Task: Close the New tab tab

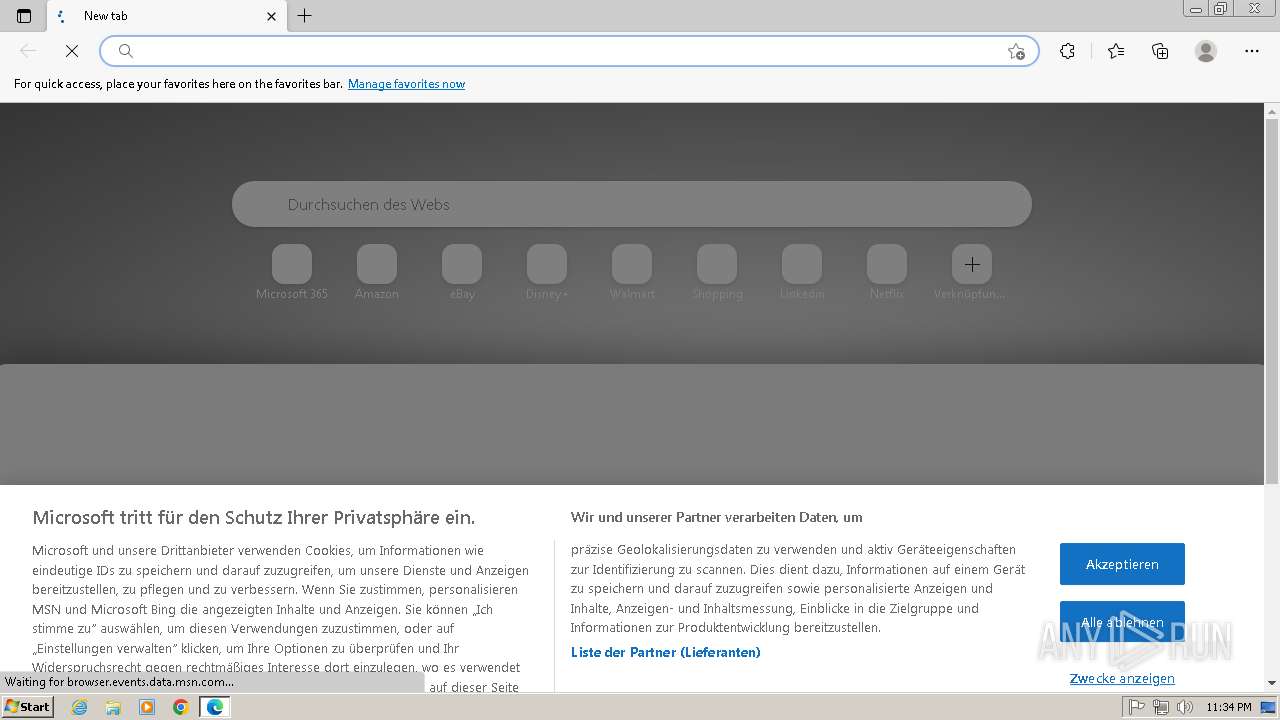Action: point(271,16)
